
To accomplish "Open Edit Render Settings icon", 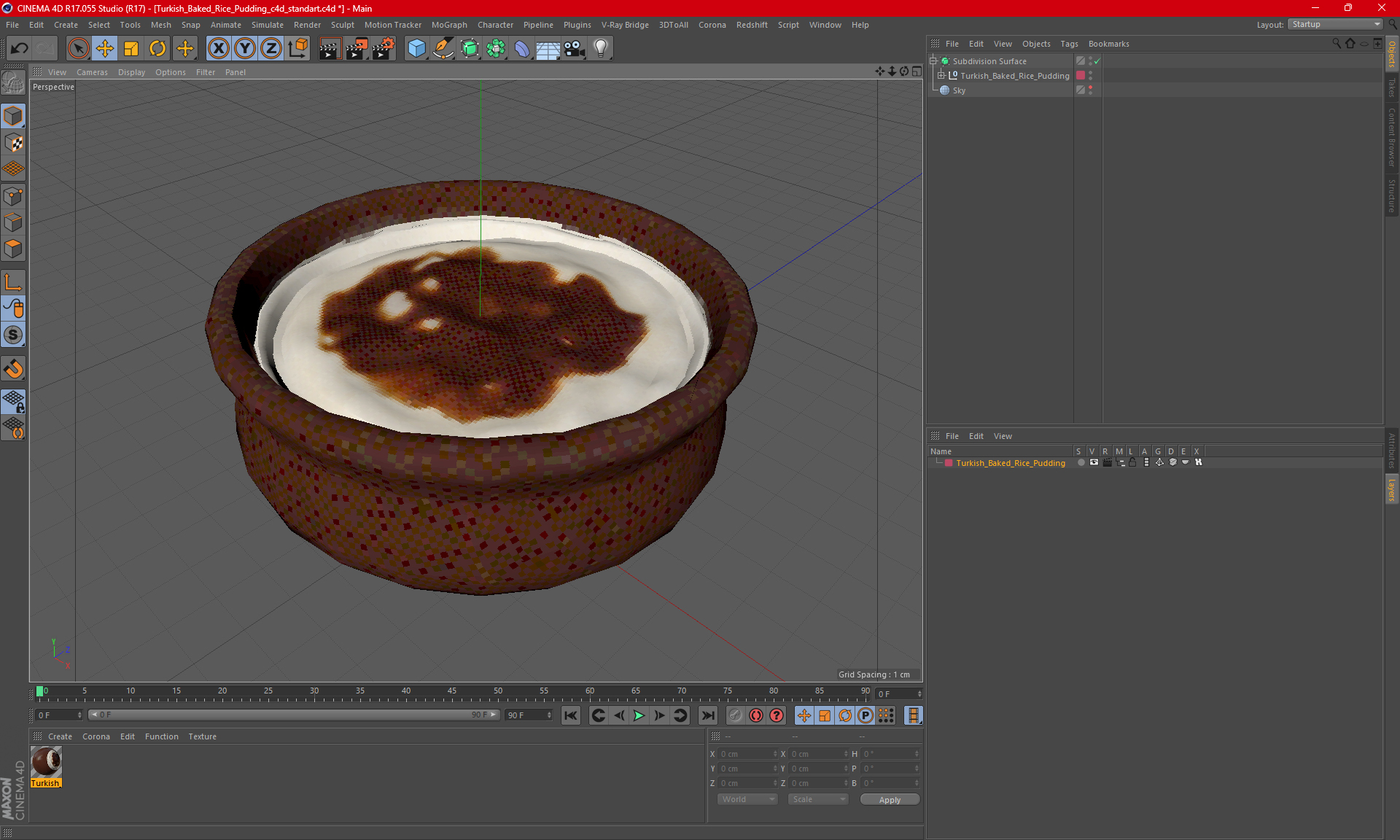I will (384, 49).
